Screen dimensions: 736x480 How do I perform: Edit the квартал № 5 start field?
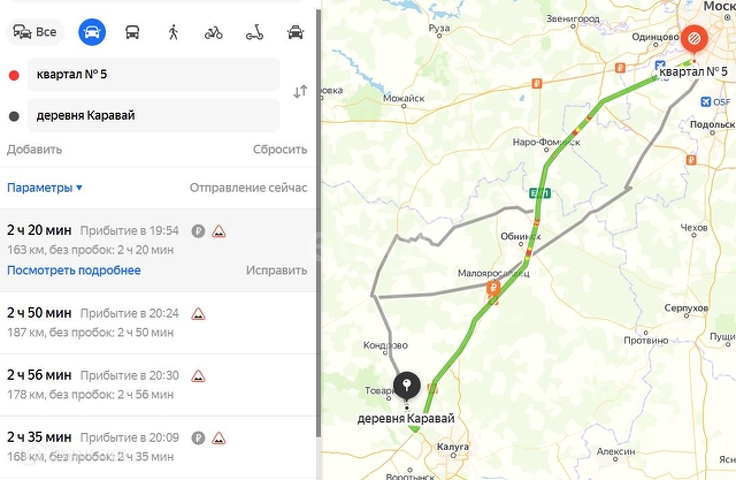pyautogui.click(x=153, y=75)
